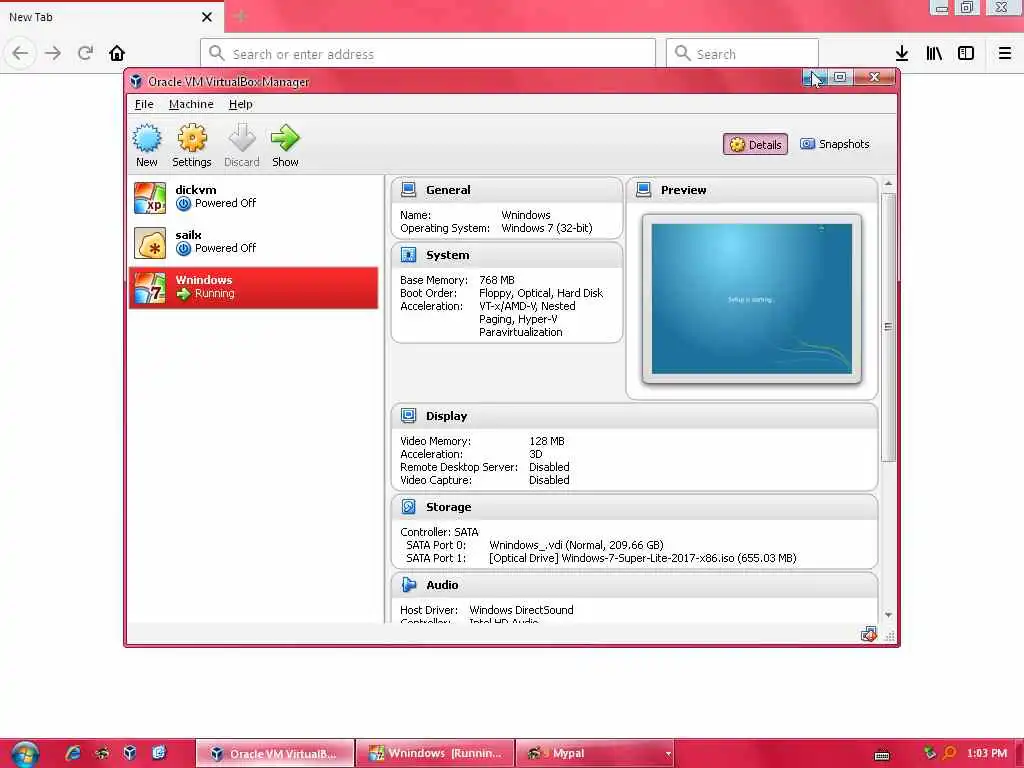
Task: Click the General section monitor icon
Action: [409, 190]
